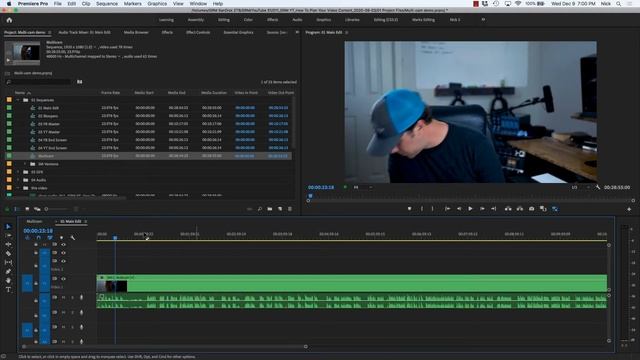Toggle V1 track output eye
Image resolution: width=640 pixels, height=360 pixels.
click(x=63, y=279)
